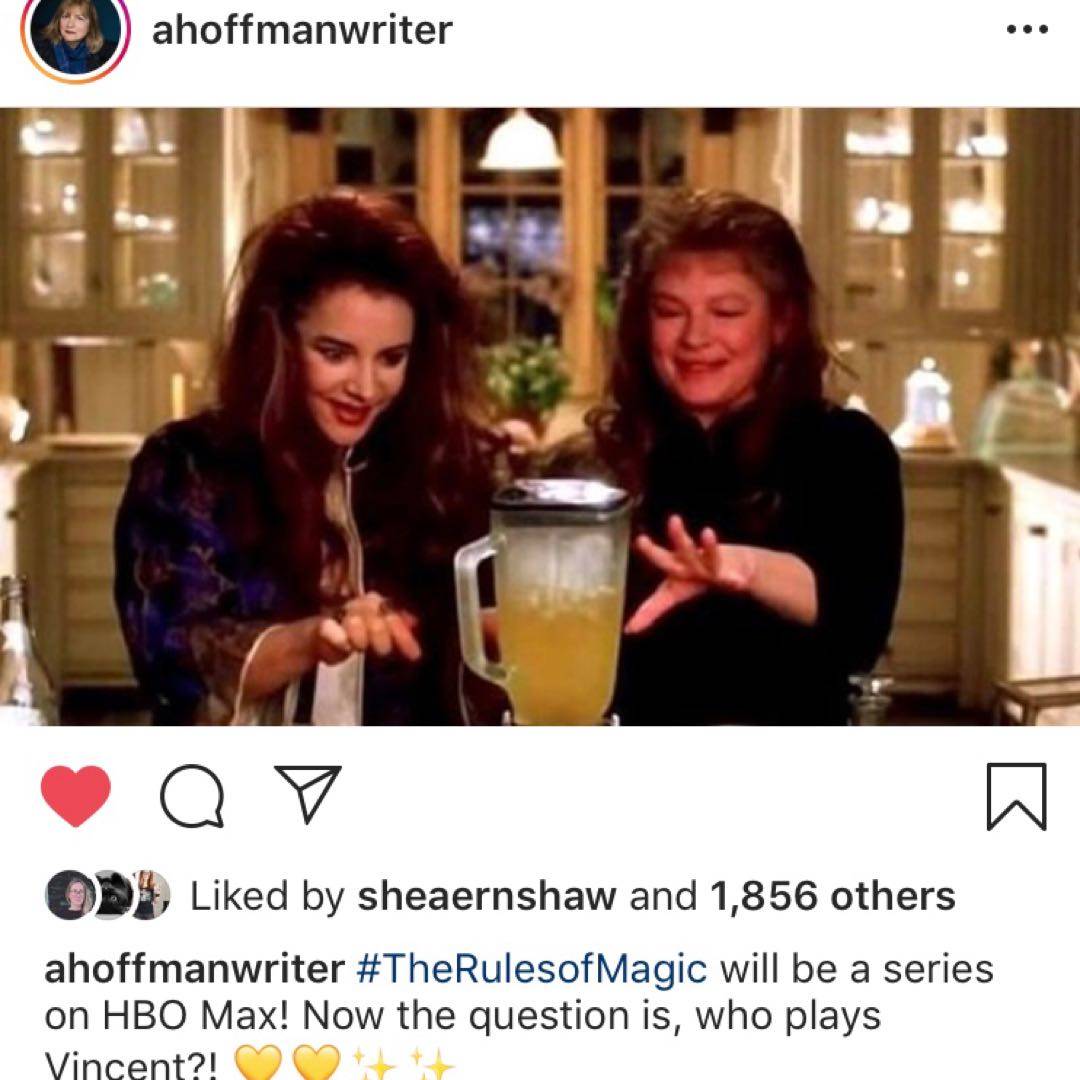The width and height of the screenshot is (1080, 1080).
Task: Tap the middle liker avatar
Action: (110, 895)
